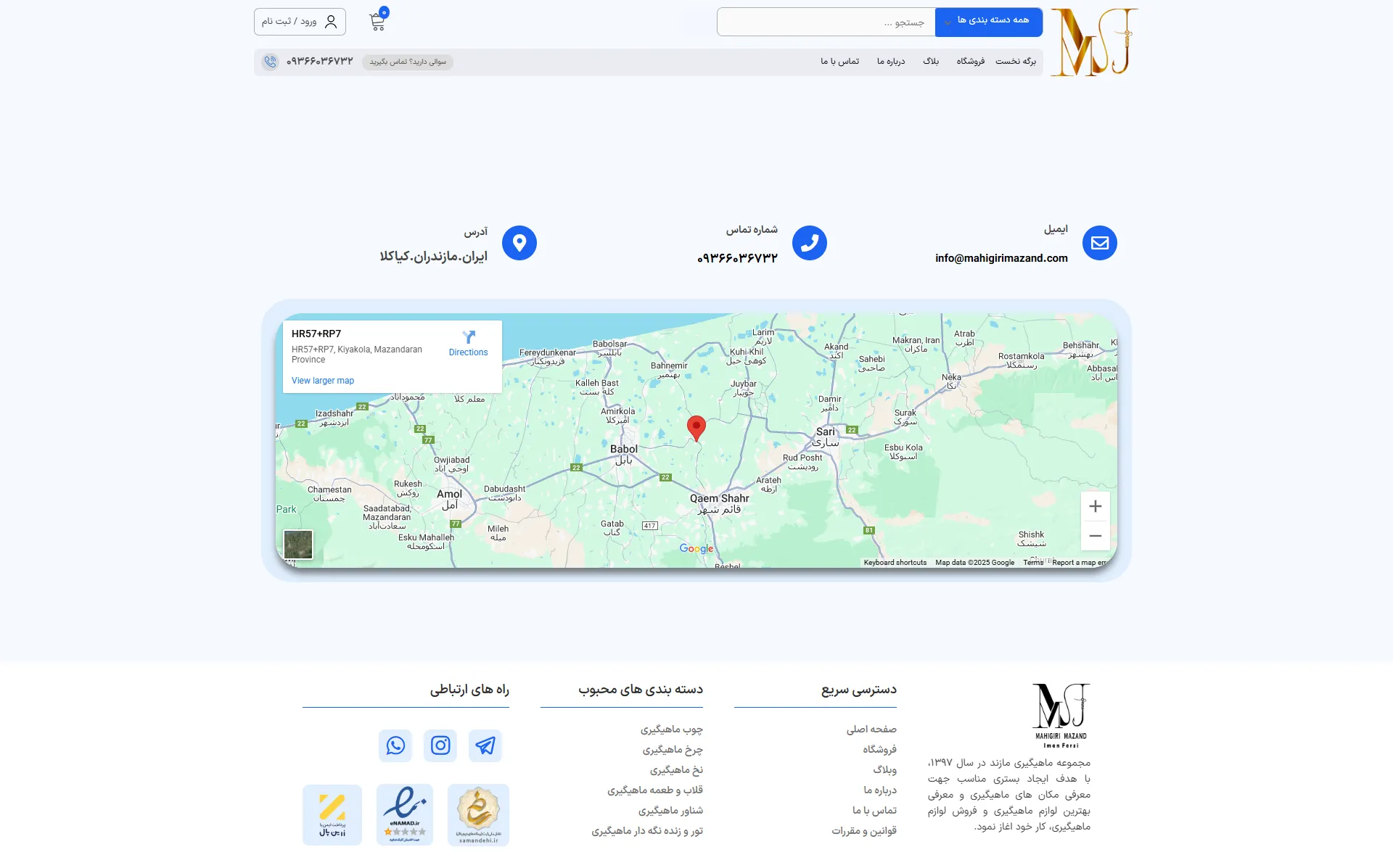Click the HR57+RP7 plus code title
This screenshot has height=868, width=1393.
(x=316, y=334)
